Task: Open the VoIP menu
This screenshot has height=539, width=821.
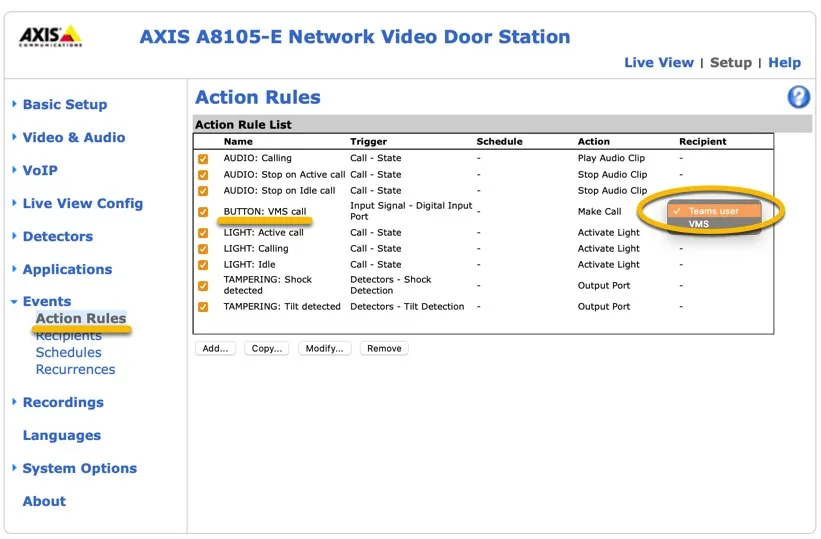Action: [x=40, y=170]
